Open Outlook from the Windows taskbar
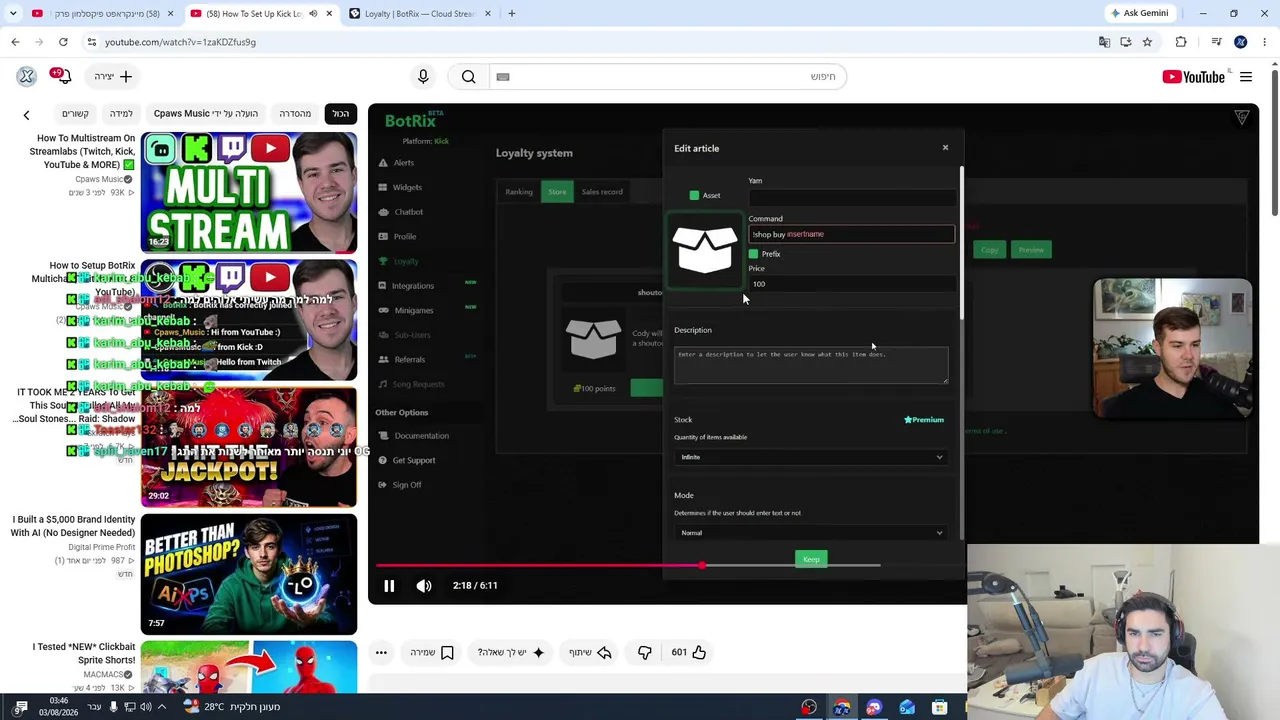The width and height of the screenshot is (1280, 720). [907, 707]
